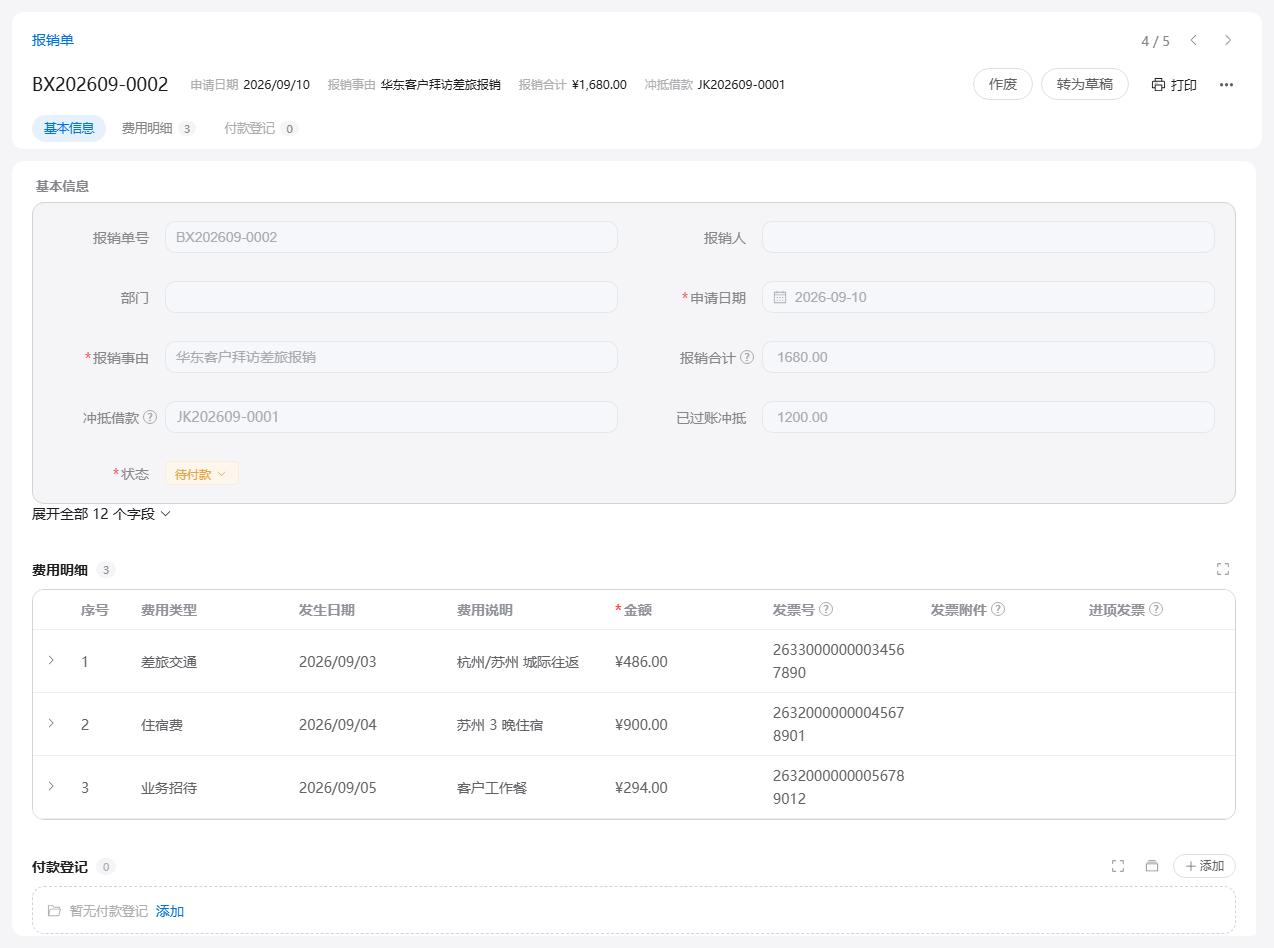Click 苏州 3 晚住宿 description cell
The width and height of the screenshot is (1274, 948).
pyautogui.click(x=500, y=725)
